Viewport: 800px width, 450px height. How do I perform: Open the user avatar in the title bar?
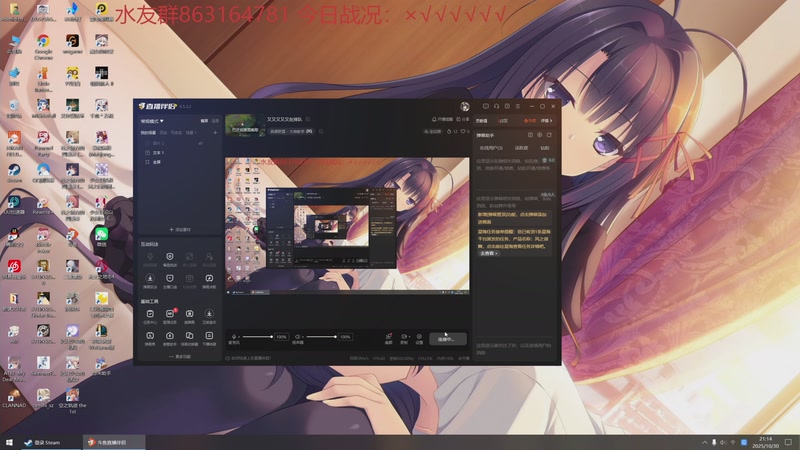[x=465, y=106]
